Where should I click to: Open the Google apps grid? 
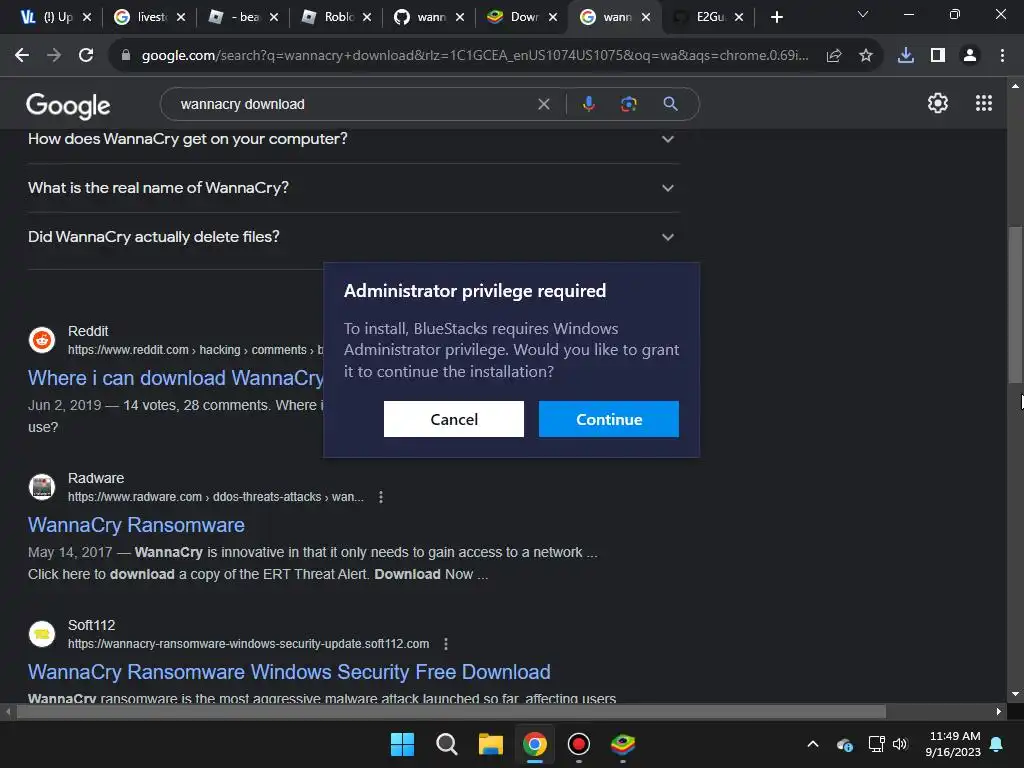point(984,103)
